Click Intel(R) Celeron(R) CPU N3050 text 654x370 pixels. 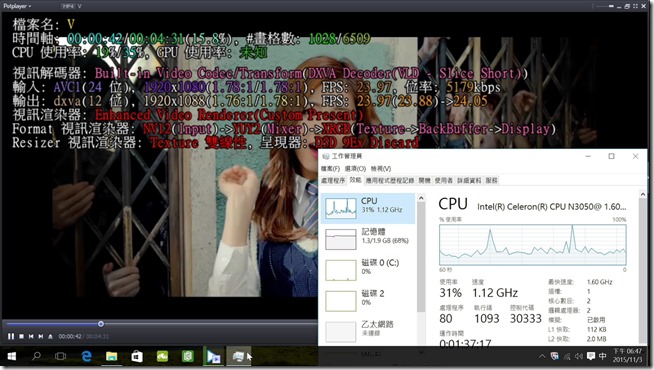[x=551, y=206]
